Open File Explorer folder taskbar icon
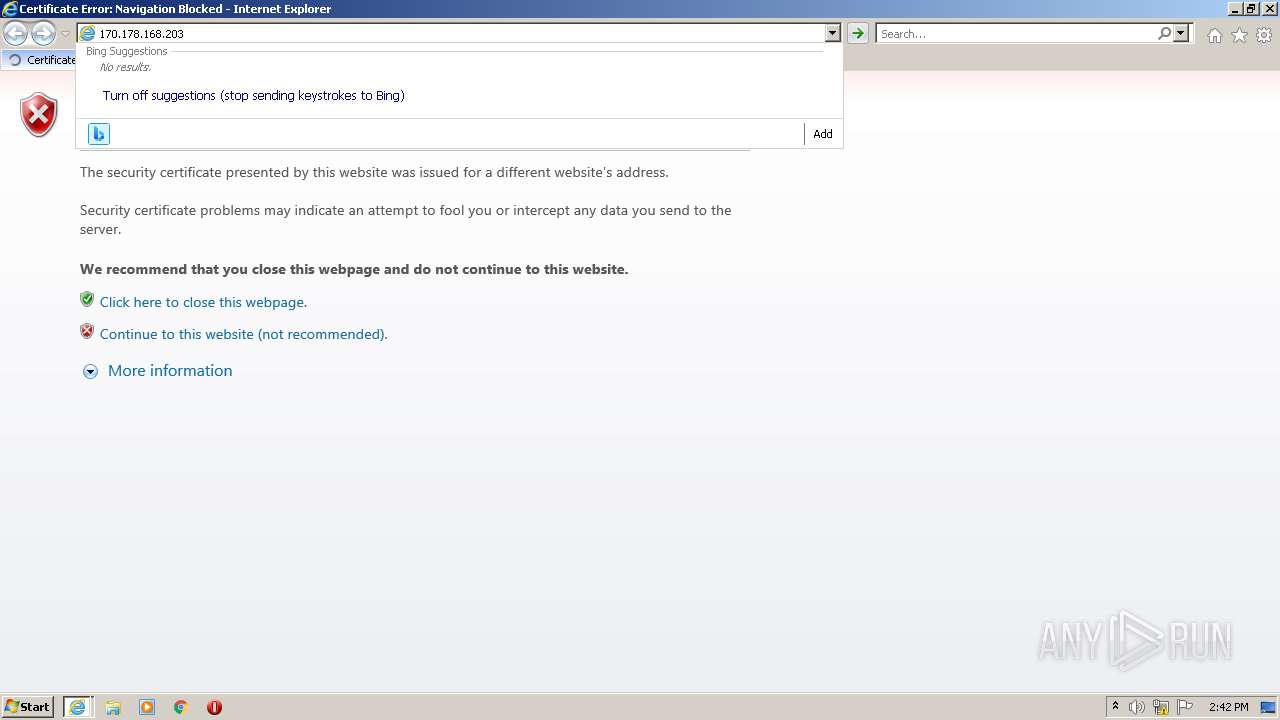 [113, 707]
